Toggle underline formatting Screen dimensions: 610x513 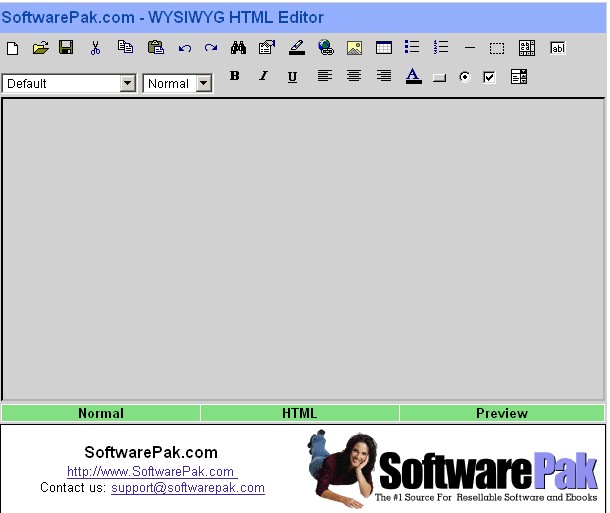(x=292, y=77)
